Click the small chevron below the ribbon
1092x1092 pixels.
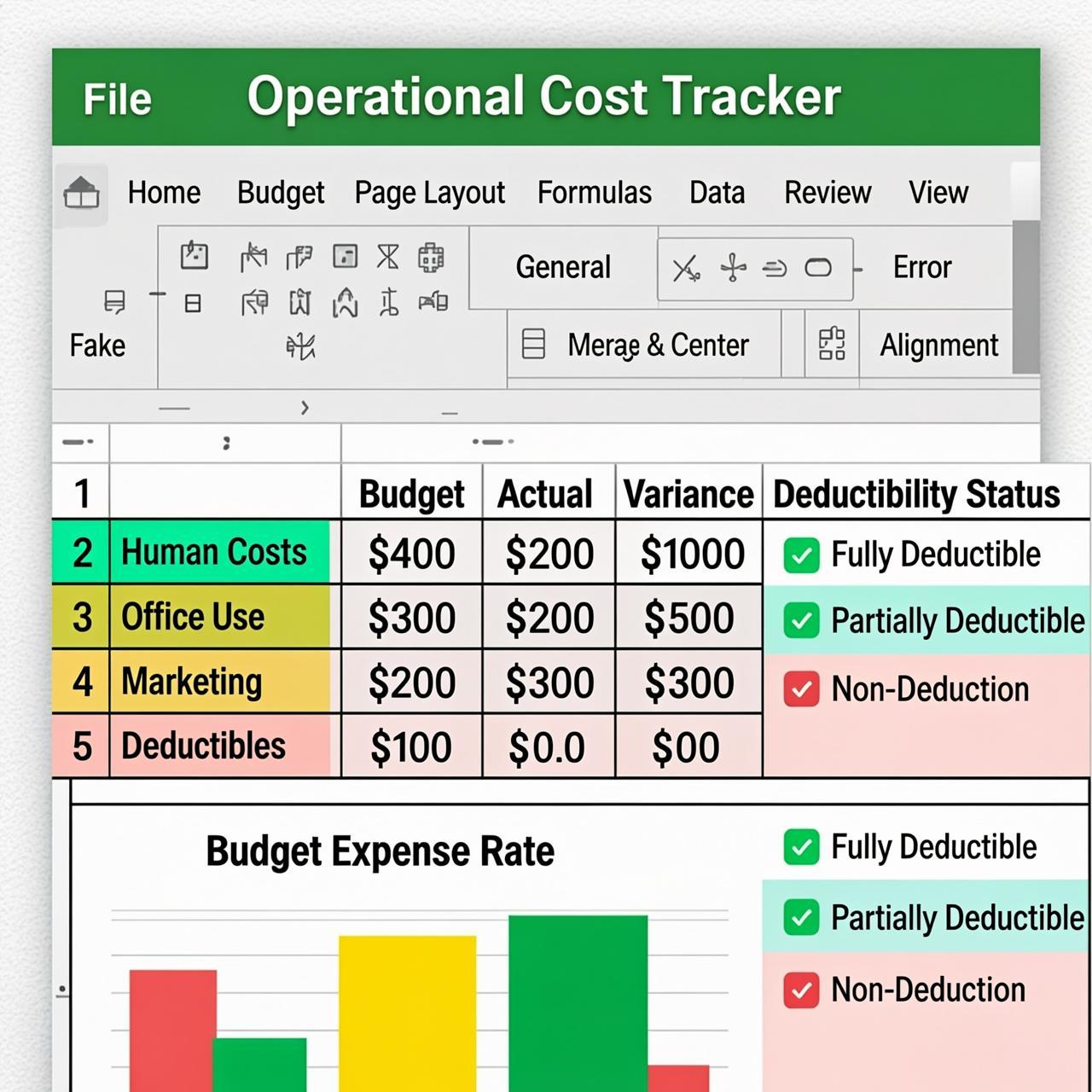[x=305, y=408]
